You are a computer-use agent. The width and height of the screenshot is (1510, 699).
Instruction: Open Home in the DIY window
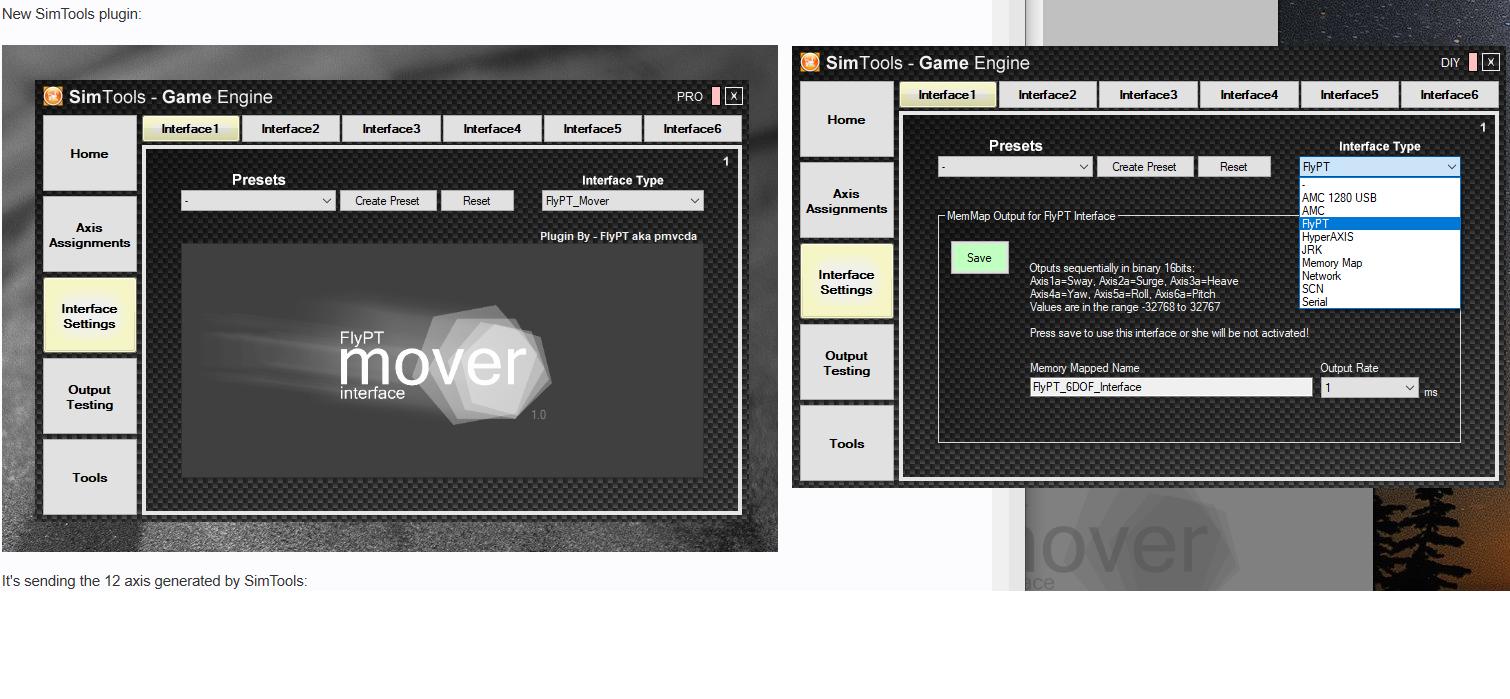(847, 119)
